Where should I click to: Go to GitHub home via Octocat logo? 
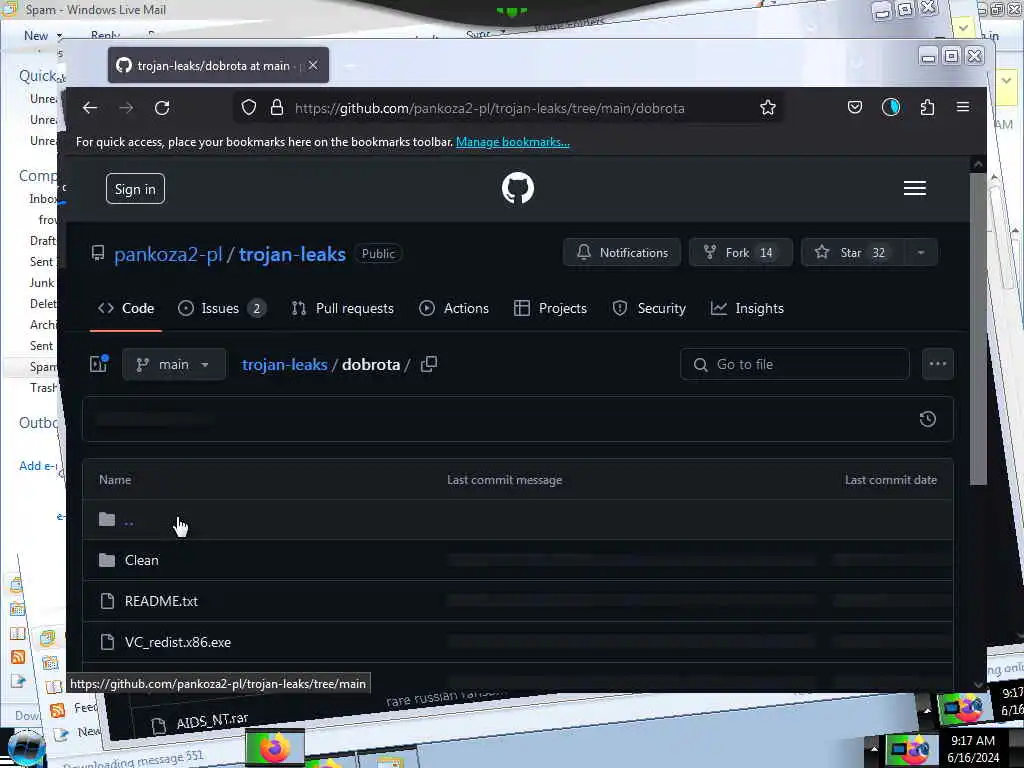[518, 188]
